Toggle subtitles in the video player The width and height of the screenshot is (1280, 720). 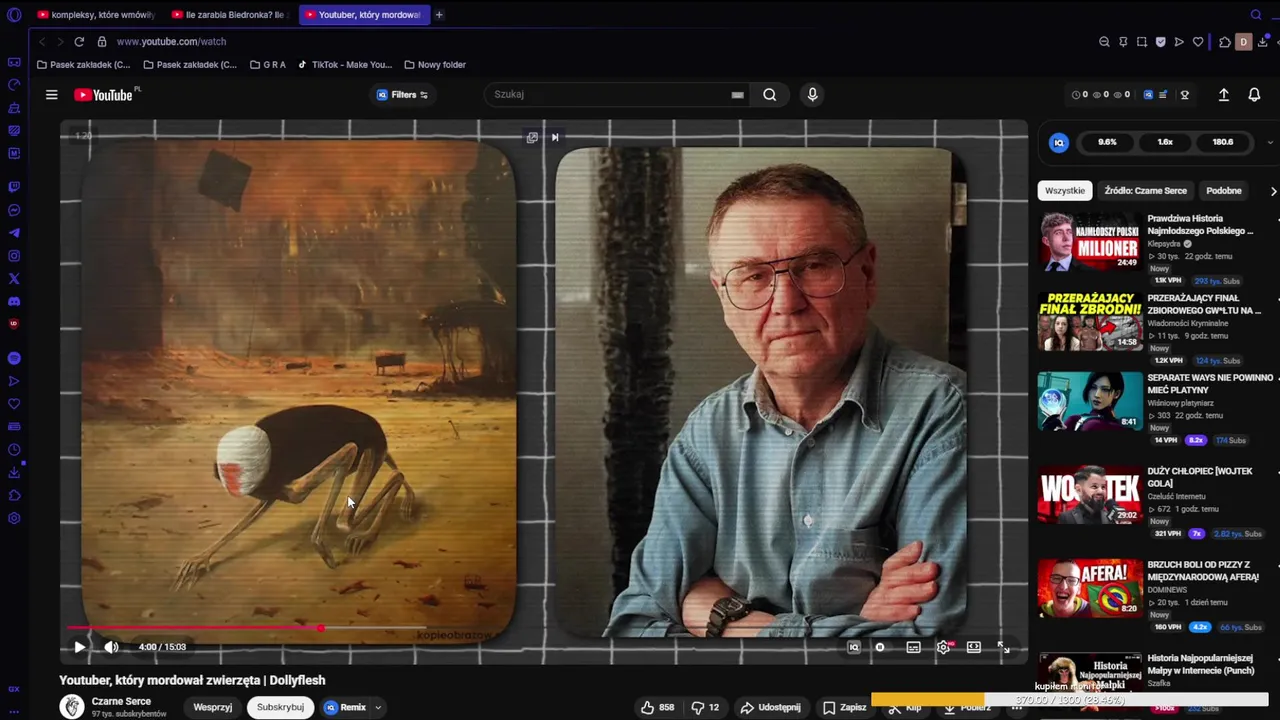click(x=913, y=647)
